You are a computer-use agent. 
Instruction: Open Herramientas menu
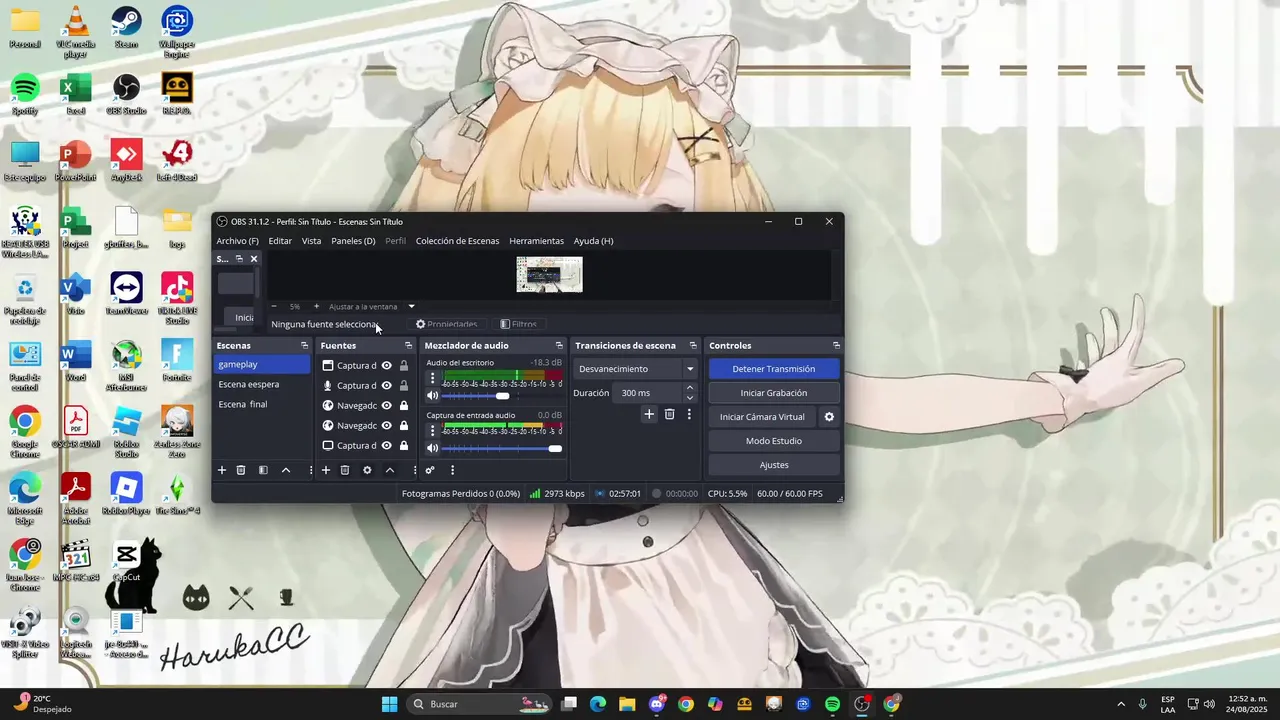[x=536, y=241]
